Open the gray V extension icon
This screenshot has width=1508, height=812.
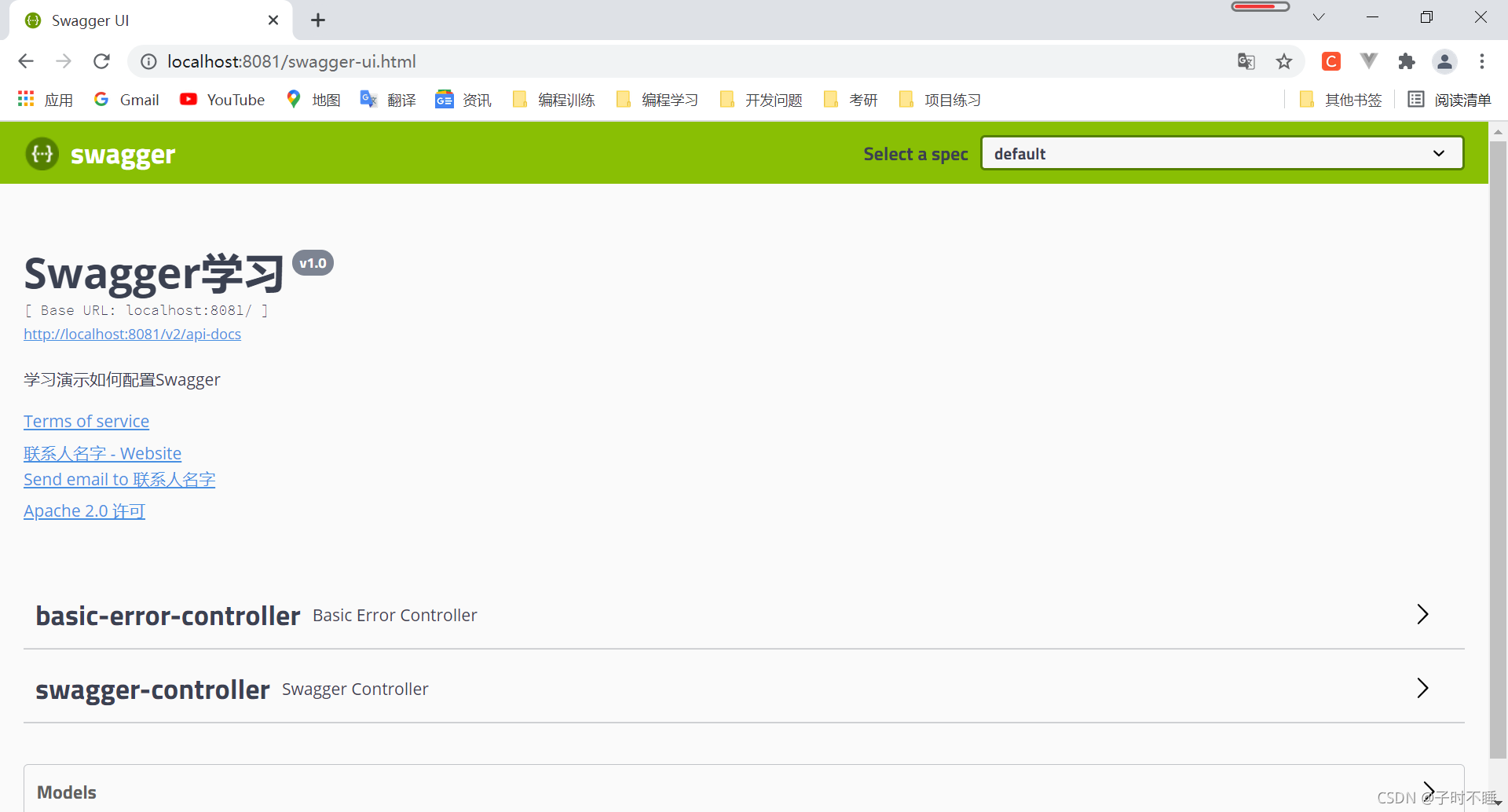[1369, 60]
